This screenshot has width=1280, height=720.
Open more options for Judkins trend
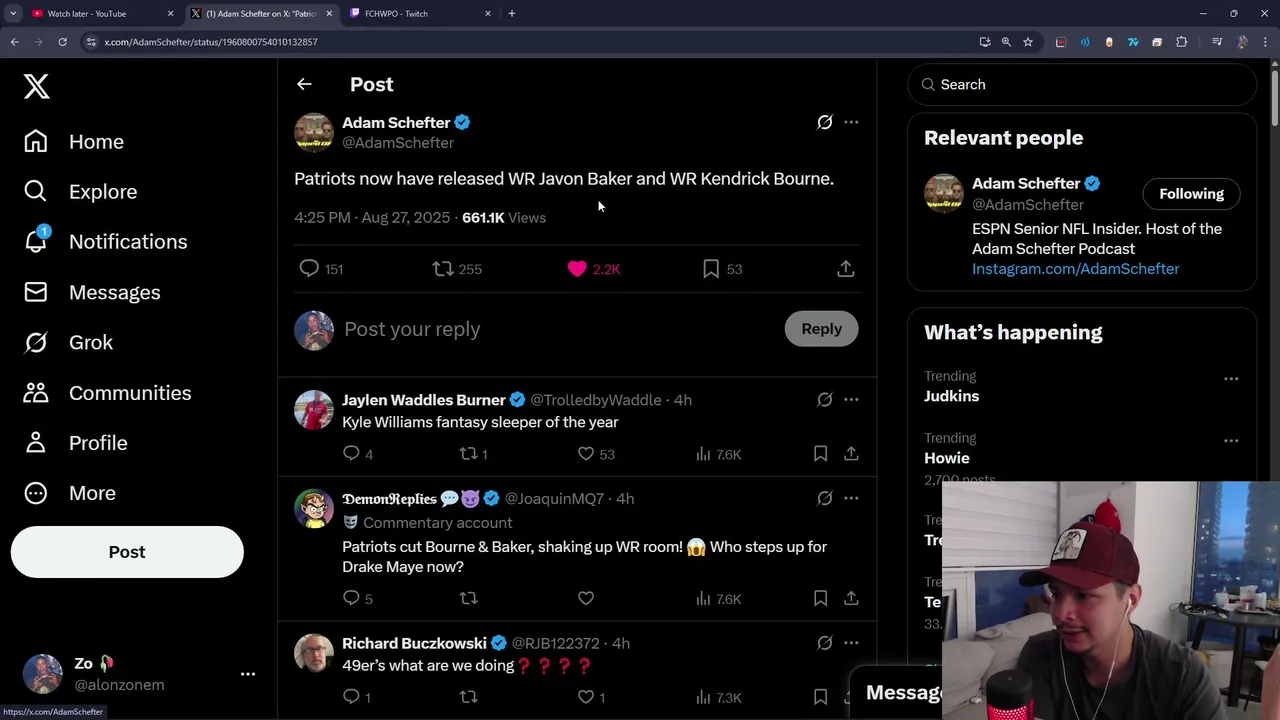pos(1231,379)
